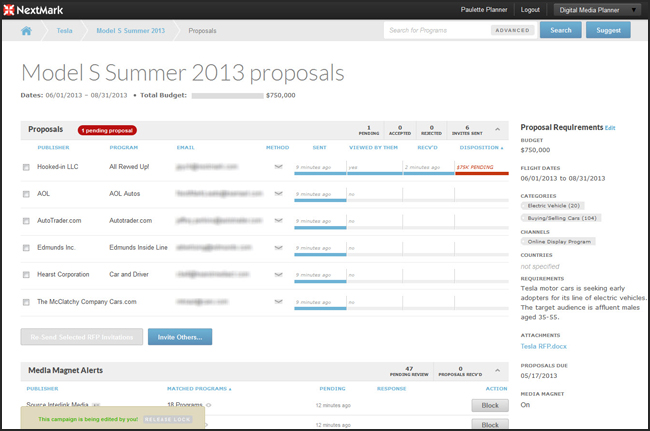Open email method icon for Edmunds Inc. row
The image size is (650, 431).
pos(279,247)
